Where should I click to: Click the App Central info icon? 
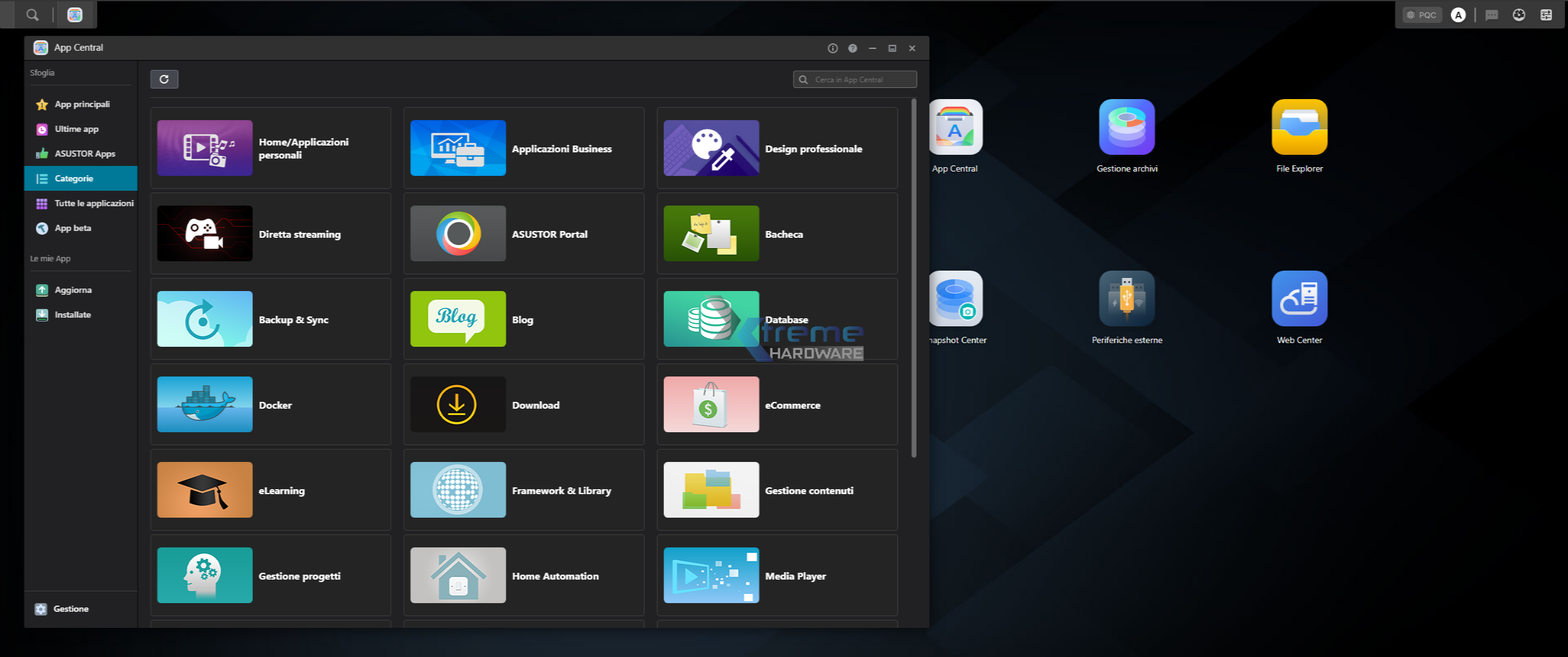coord(833,48)
